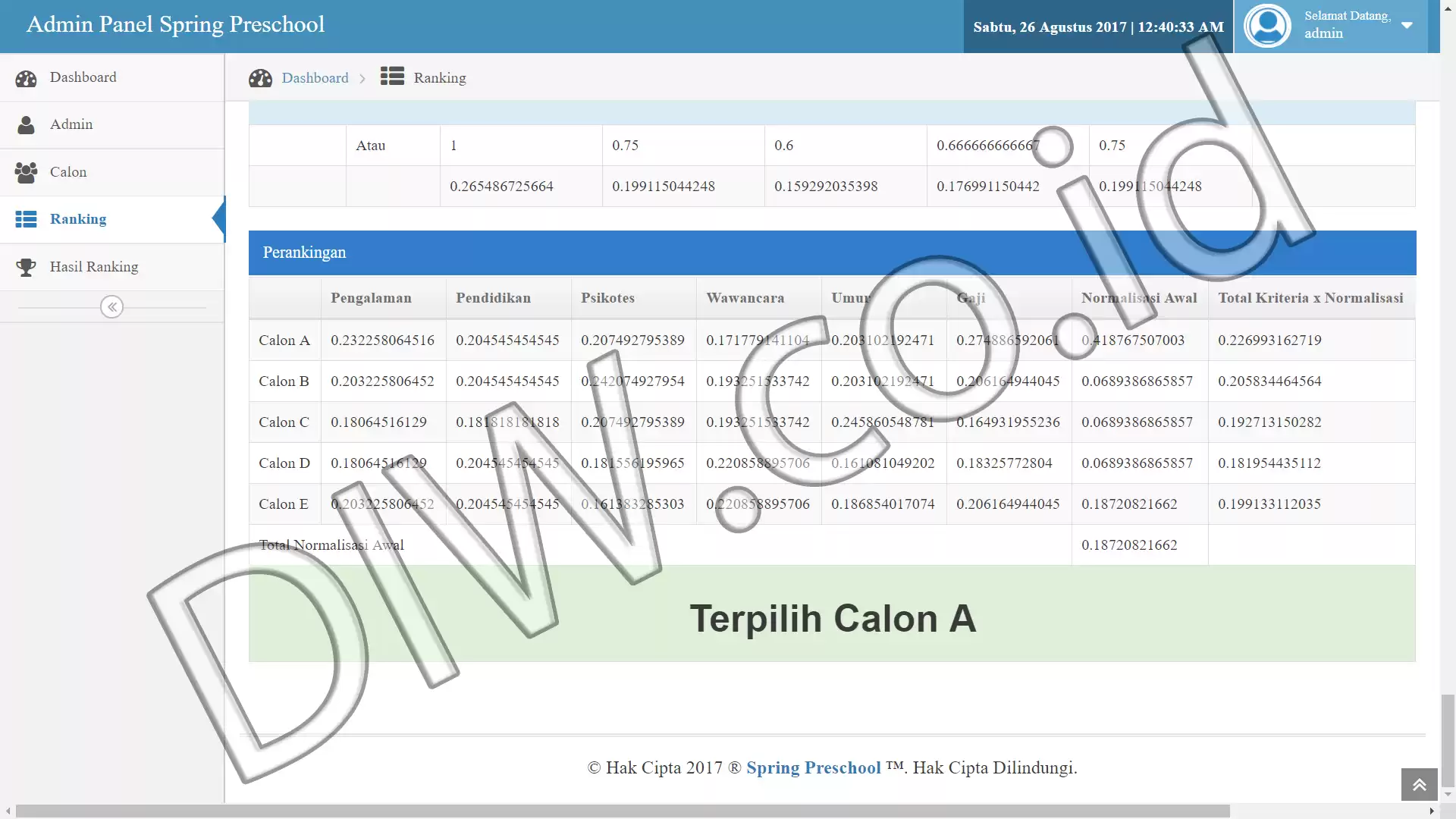Screen dimensions: 1456x819
Task: Click the breadcrumb Ranking list icon
Action: tap(392, 77)
